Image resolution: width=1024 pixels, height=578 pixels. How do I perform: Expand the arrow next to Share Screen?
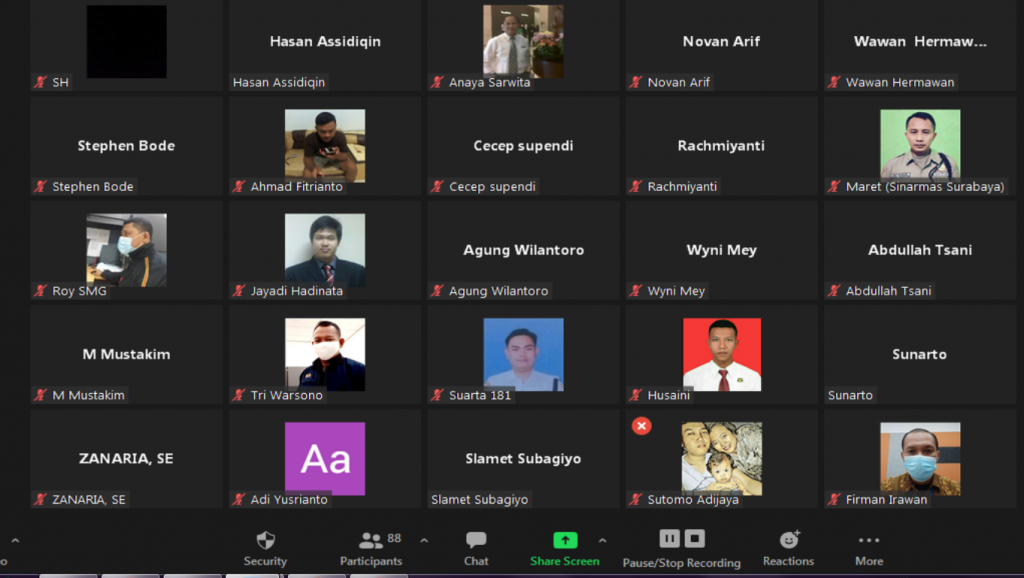pos(602,540)
